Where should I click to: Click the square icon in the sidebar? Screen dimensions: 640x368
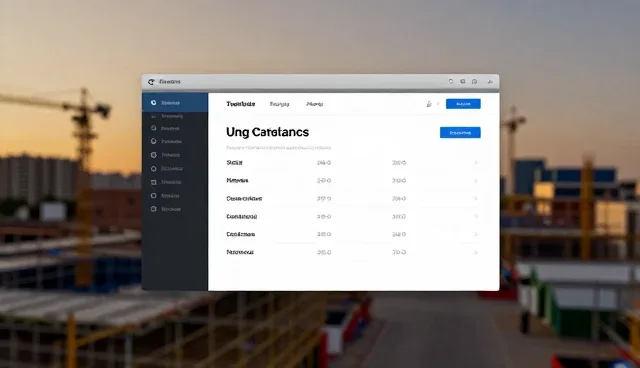tap(153, 182)
